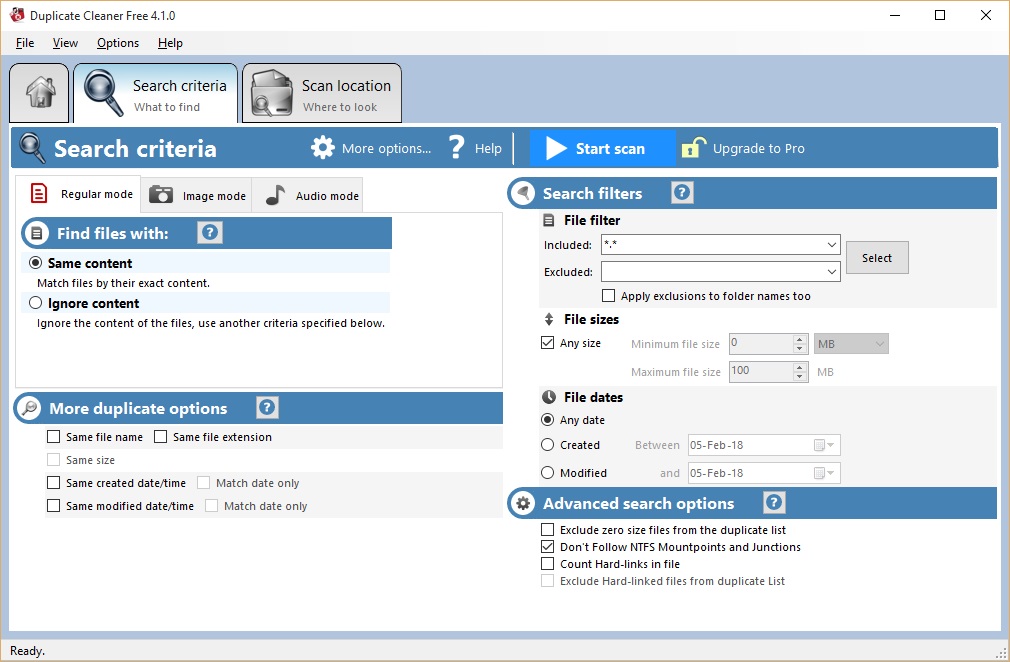Click the Audio mode music note icon
Screen dimensions: 1010x662
click(x=275, y=195)
